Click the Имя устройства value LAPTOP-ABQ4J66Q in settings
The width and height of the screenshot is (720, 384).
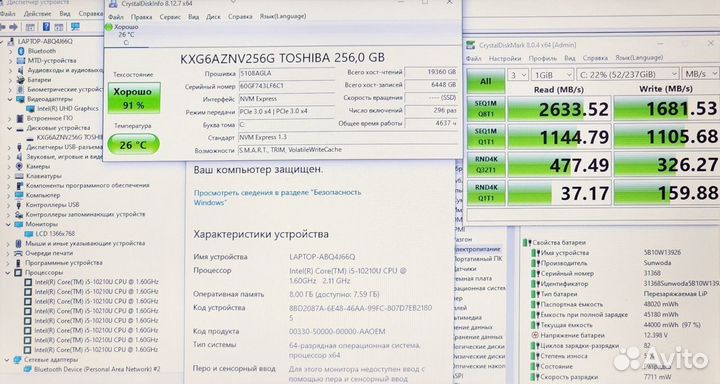click(x=322, y=257)
